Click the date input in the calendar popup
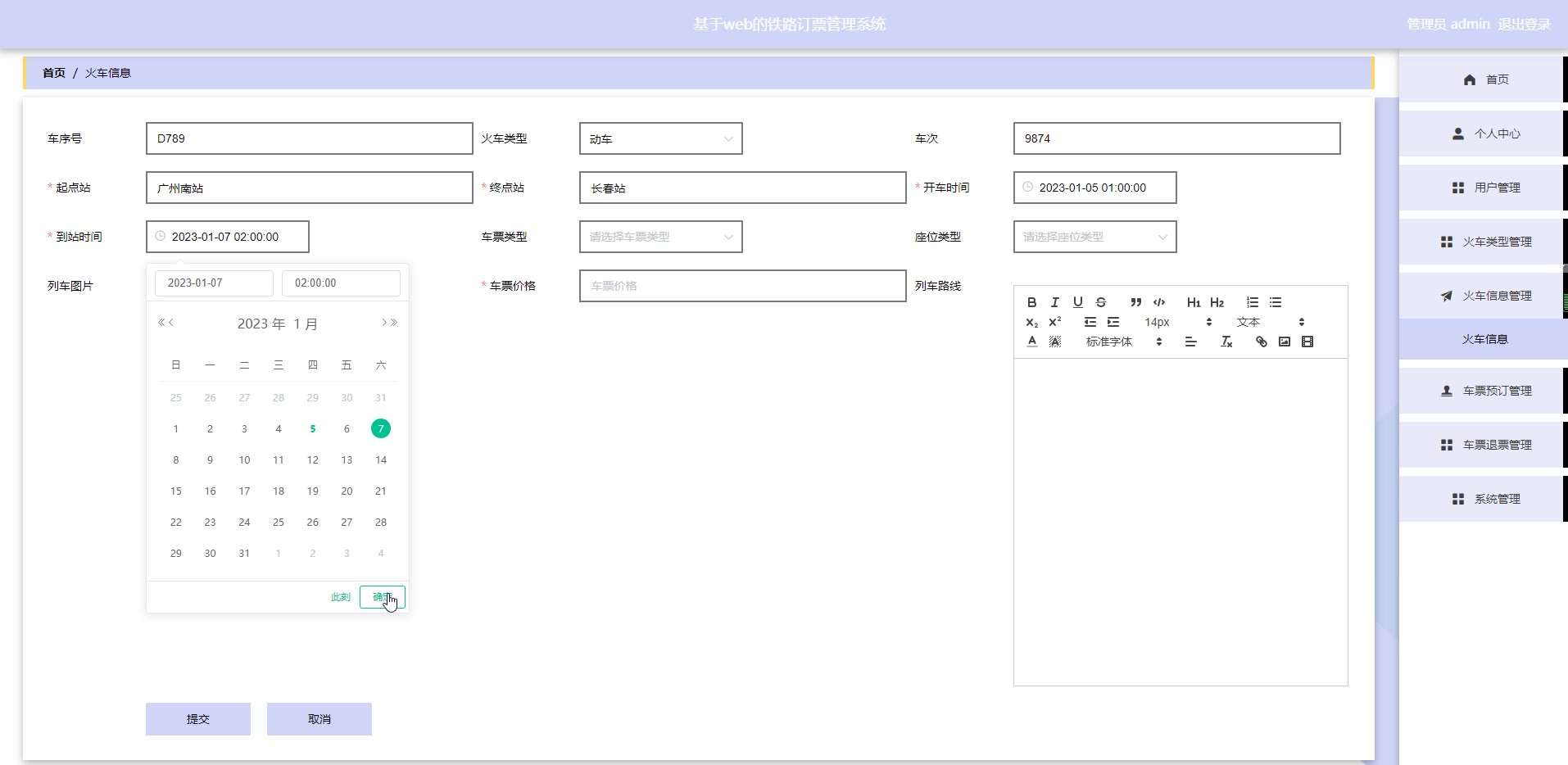1568x765 pixels. coord(214,283)
